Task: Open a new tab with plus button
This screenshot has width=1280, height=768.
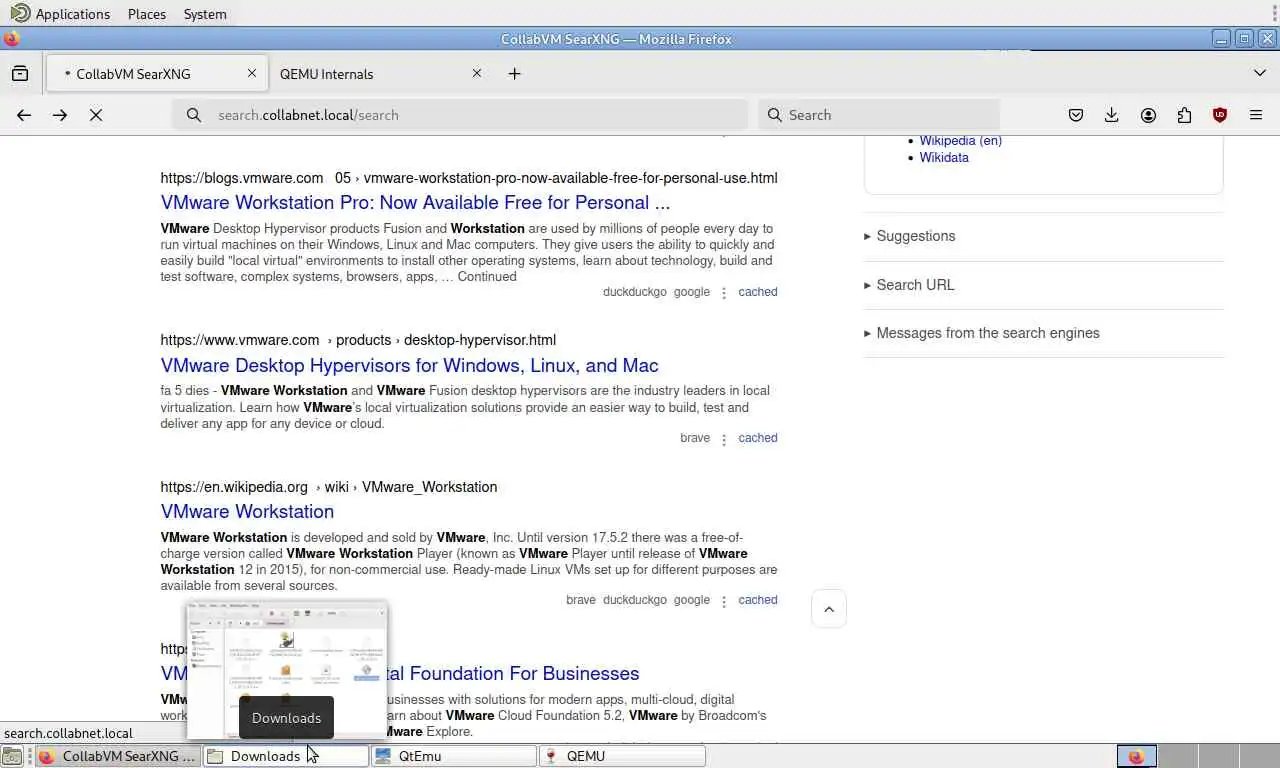Action: coord(514,73)
